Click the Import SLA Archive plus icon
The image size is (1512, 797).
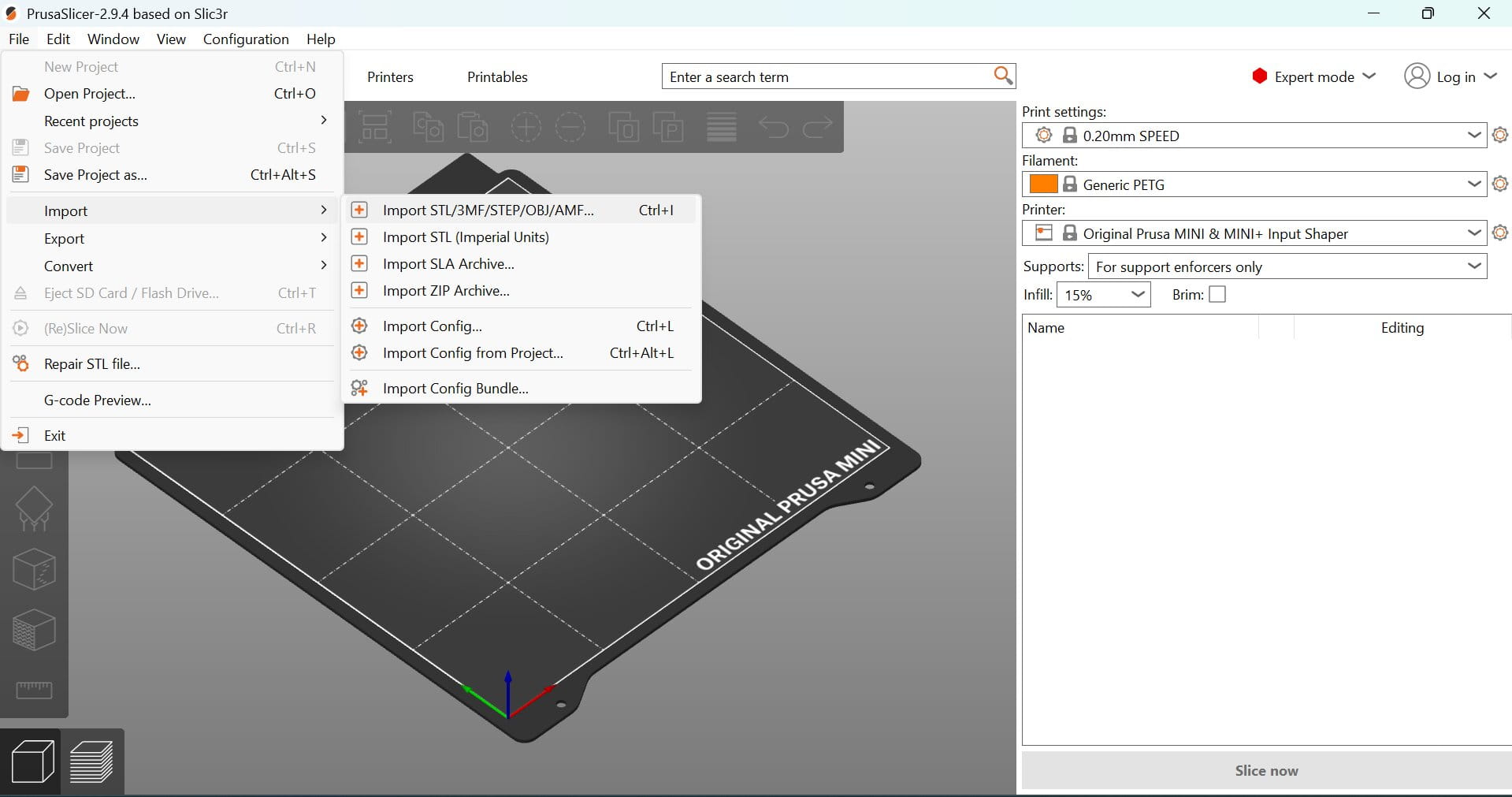[359, 263]
